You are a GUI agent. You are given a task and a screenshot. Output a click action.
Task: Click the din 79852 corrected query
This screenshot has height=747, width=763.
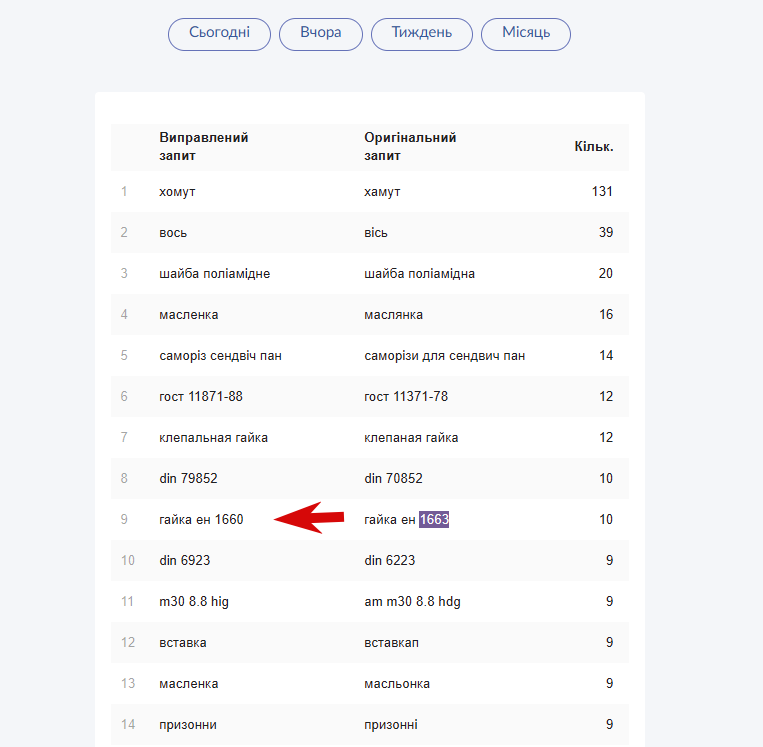click(188, 478)
